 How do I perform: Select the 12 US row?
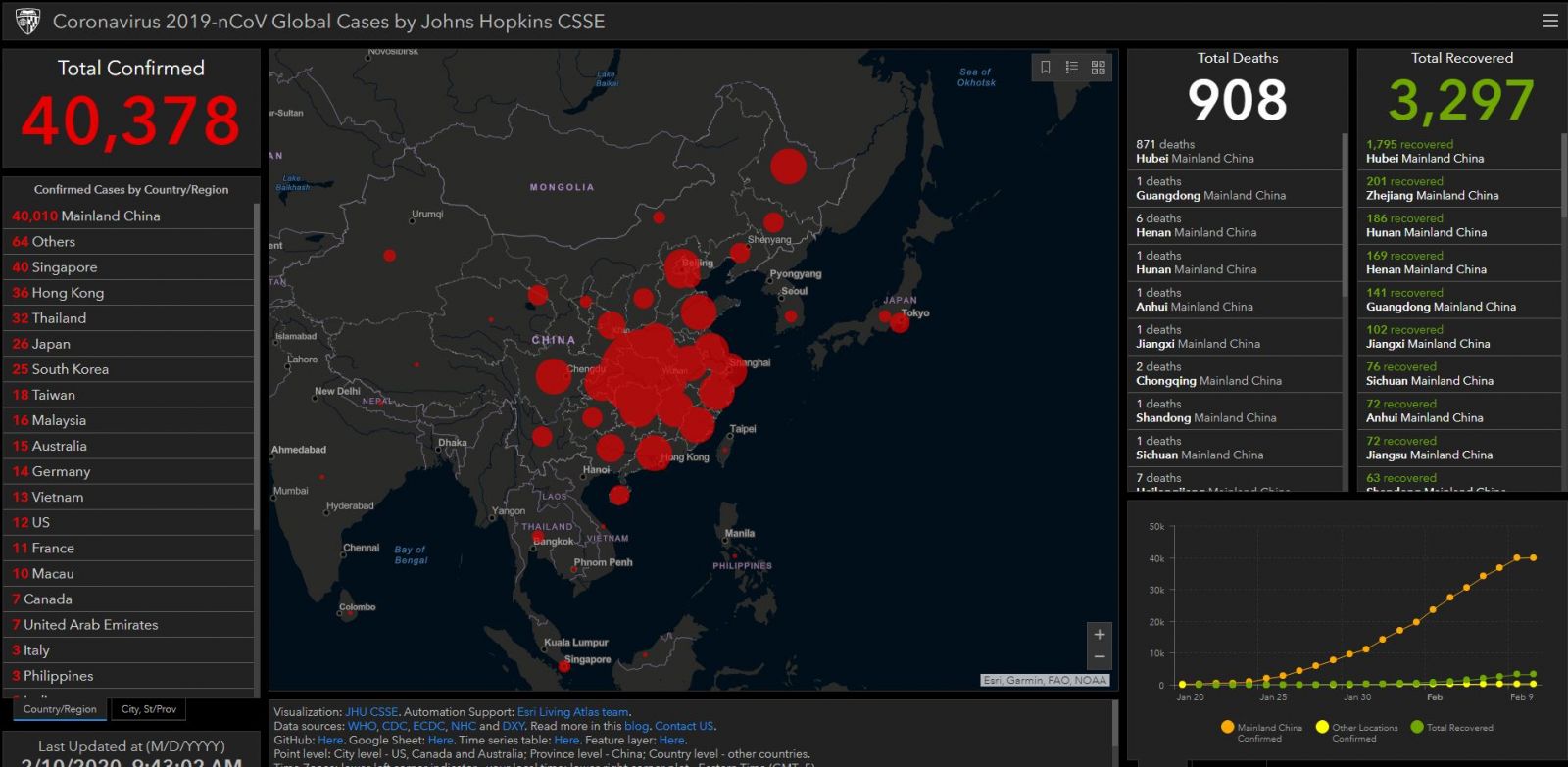point(128,522)
